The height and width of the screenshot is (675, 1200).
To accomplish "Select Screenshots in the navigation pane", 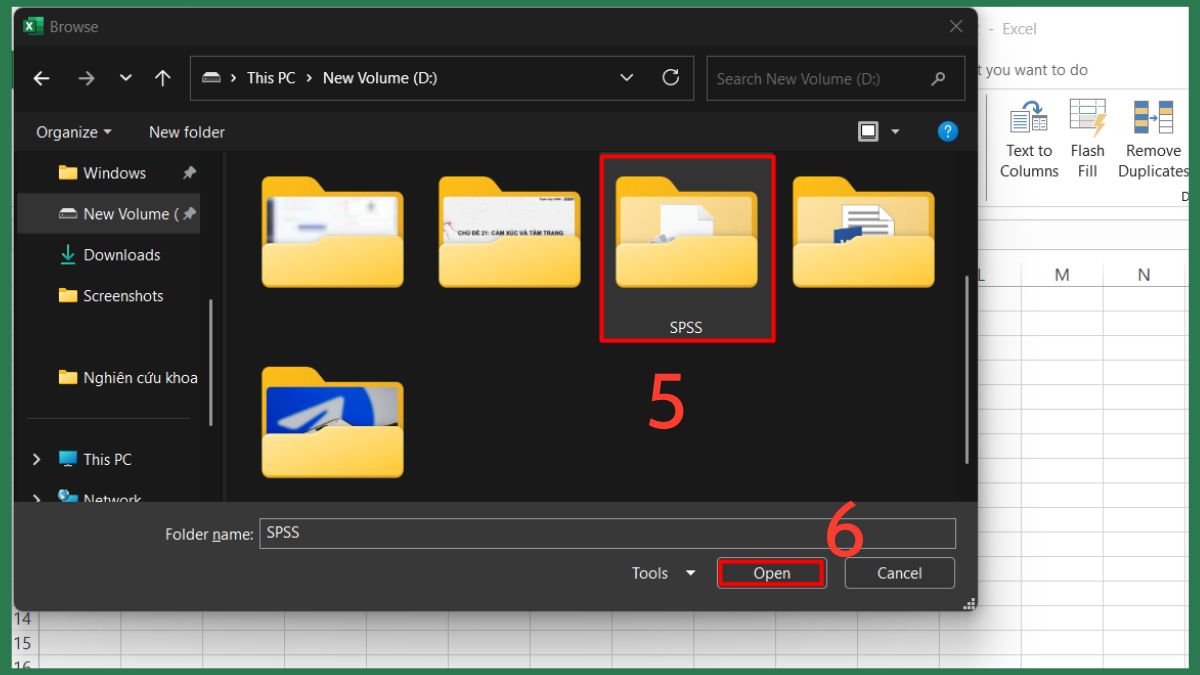I will (x=124, y=296).
